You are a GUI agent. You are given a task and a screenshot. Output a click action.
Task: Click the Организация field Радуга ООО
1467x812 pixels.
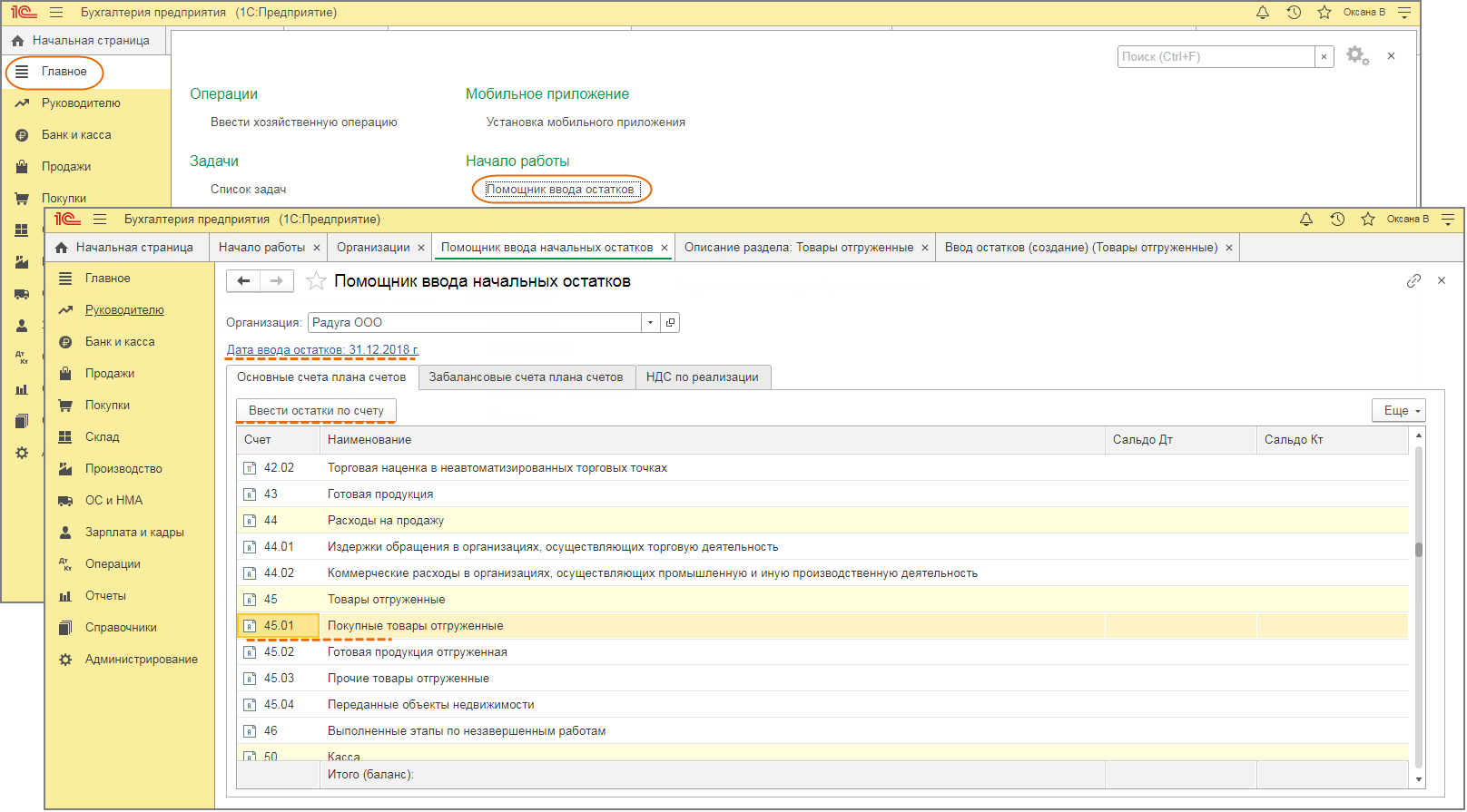[475, 323]
